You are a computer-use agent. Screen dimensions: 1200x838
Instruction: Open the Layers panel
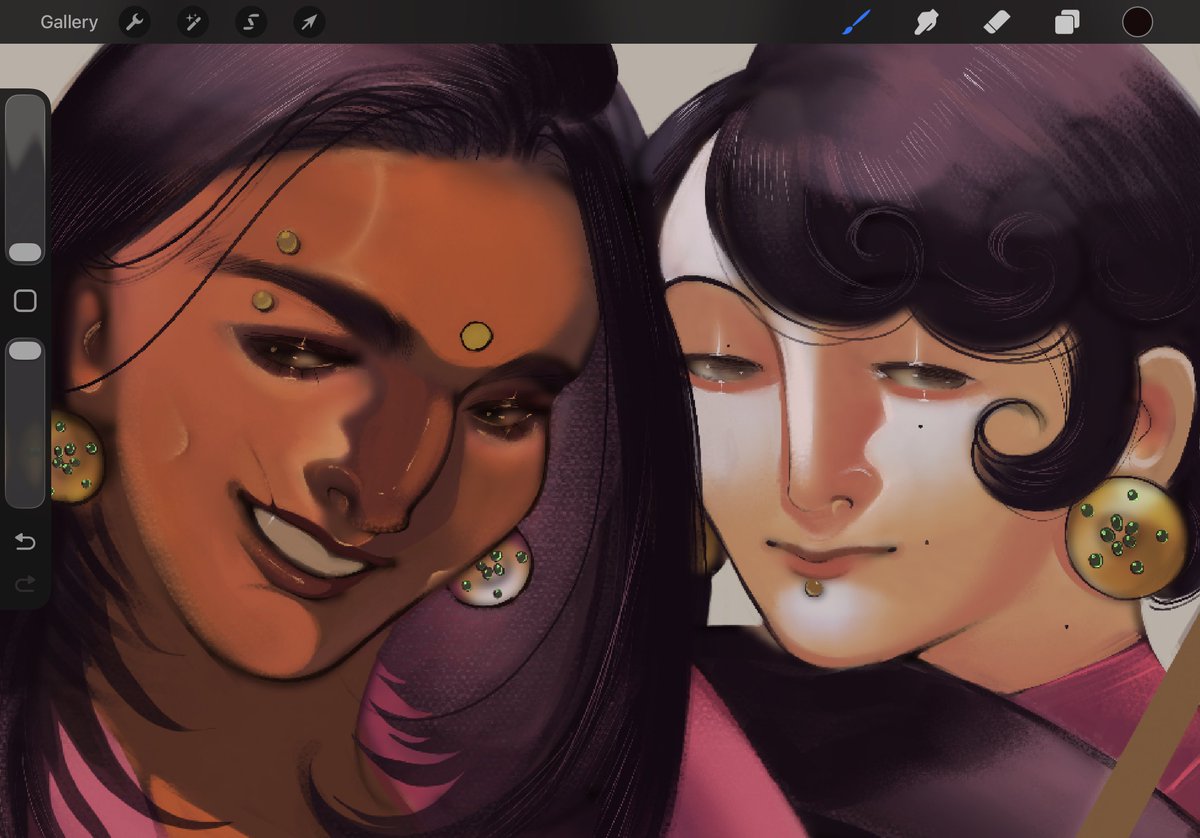[1067, 22]
